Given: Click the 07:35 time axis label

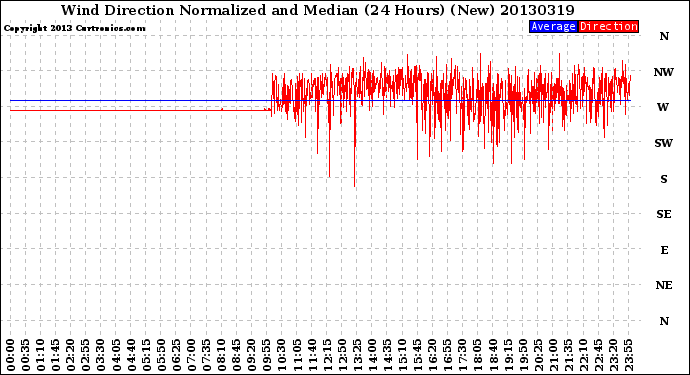Looking at the screenshot, I should pyautogui.click(x=206, y=355).
